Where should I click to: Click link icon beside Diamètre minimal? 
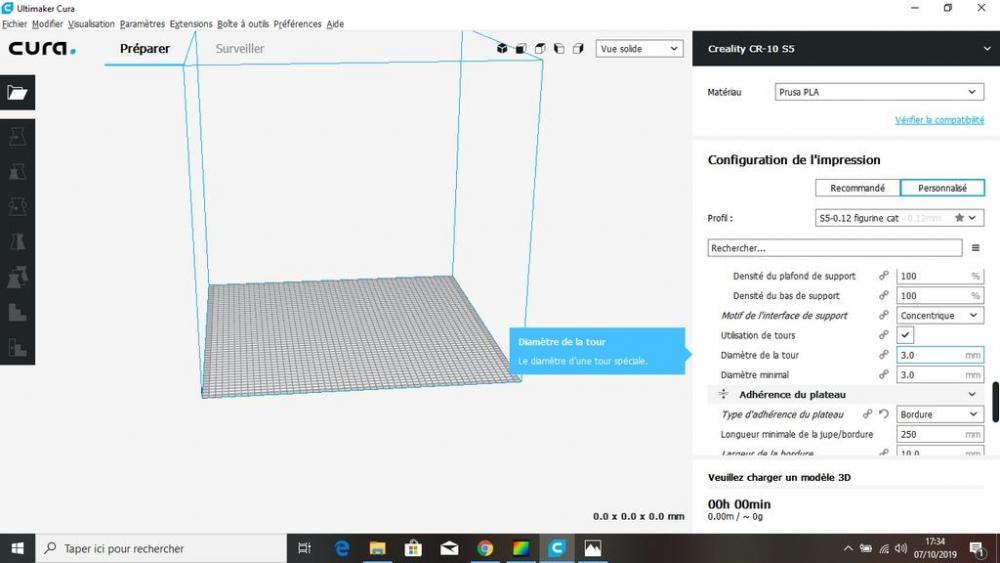pyautogui.click(x=883, y=375)
